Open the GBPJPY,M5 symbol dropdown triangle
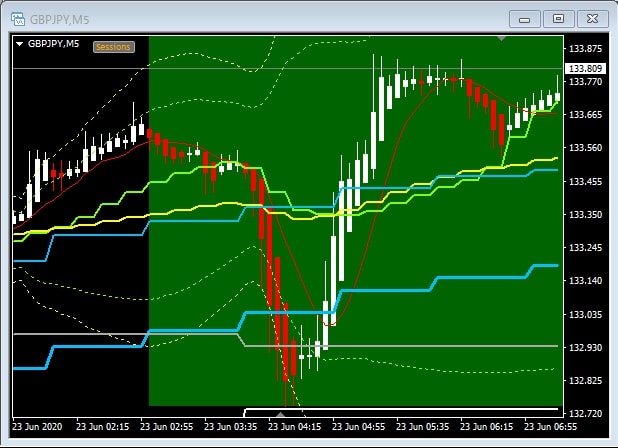 click(20, 43)
